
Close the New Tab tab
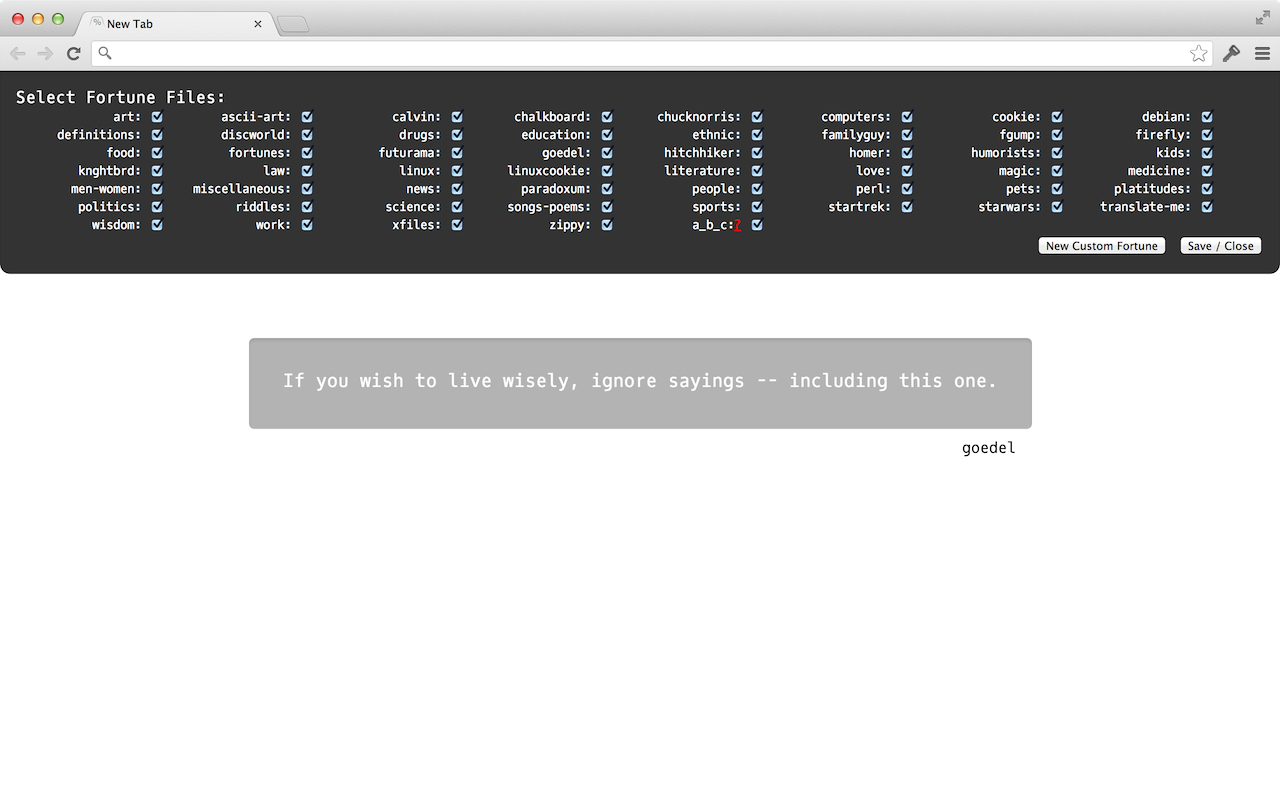pos(258,24)
